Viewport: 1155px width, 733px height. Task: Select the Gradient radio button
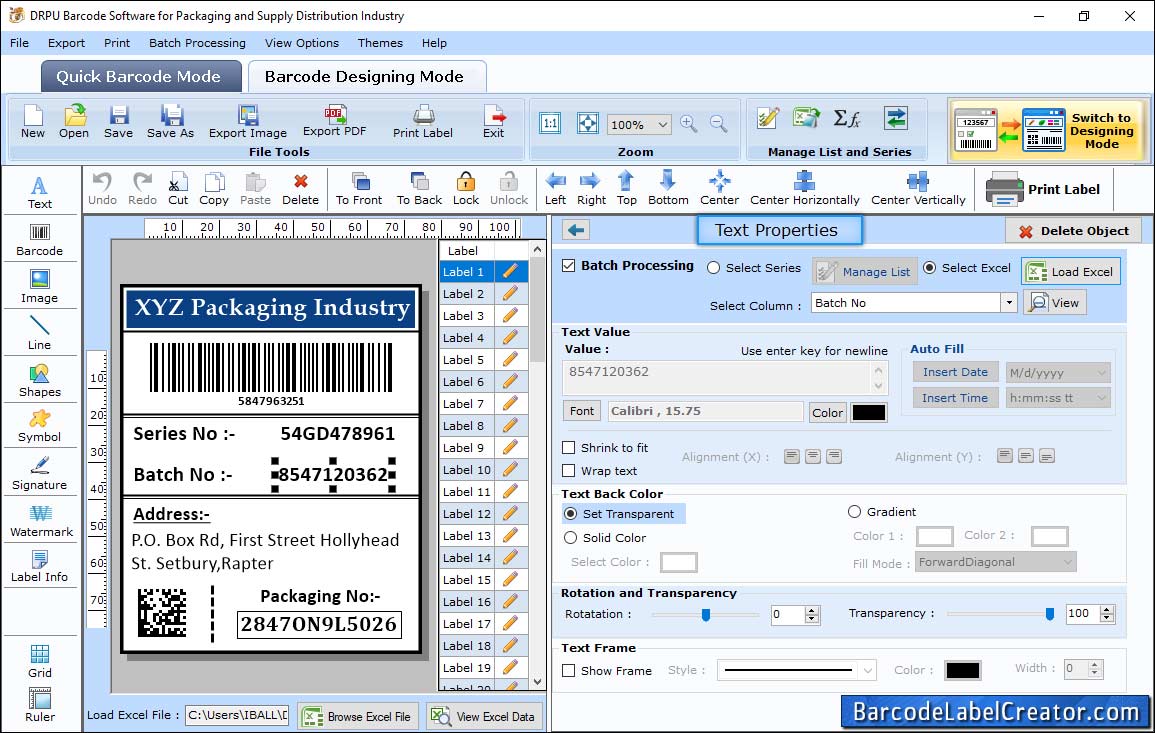(854, 511)
